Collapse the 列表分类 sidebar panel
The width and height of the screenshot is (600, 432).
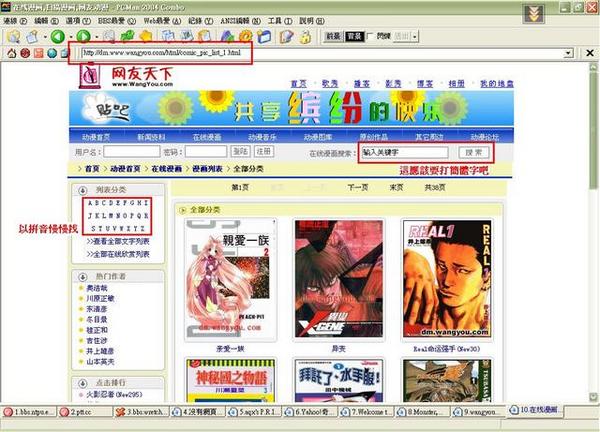click(x=83, y=190)
